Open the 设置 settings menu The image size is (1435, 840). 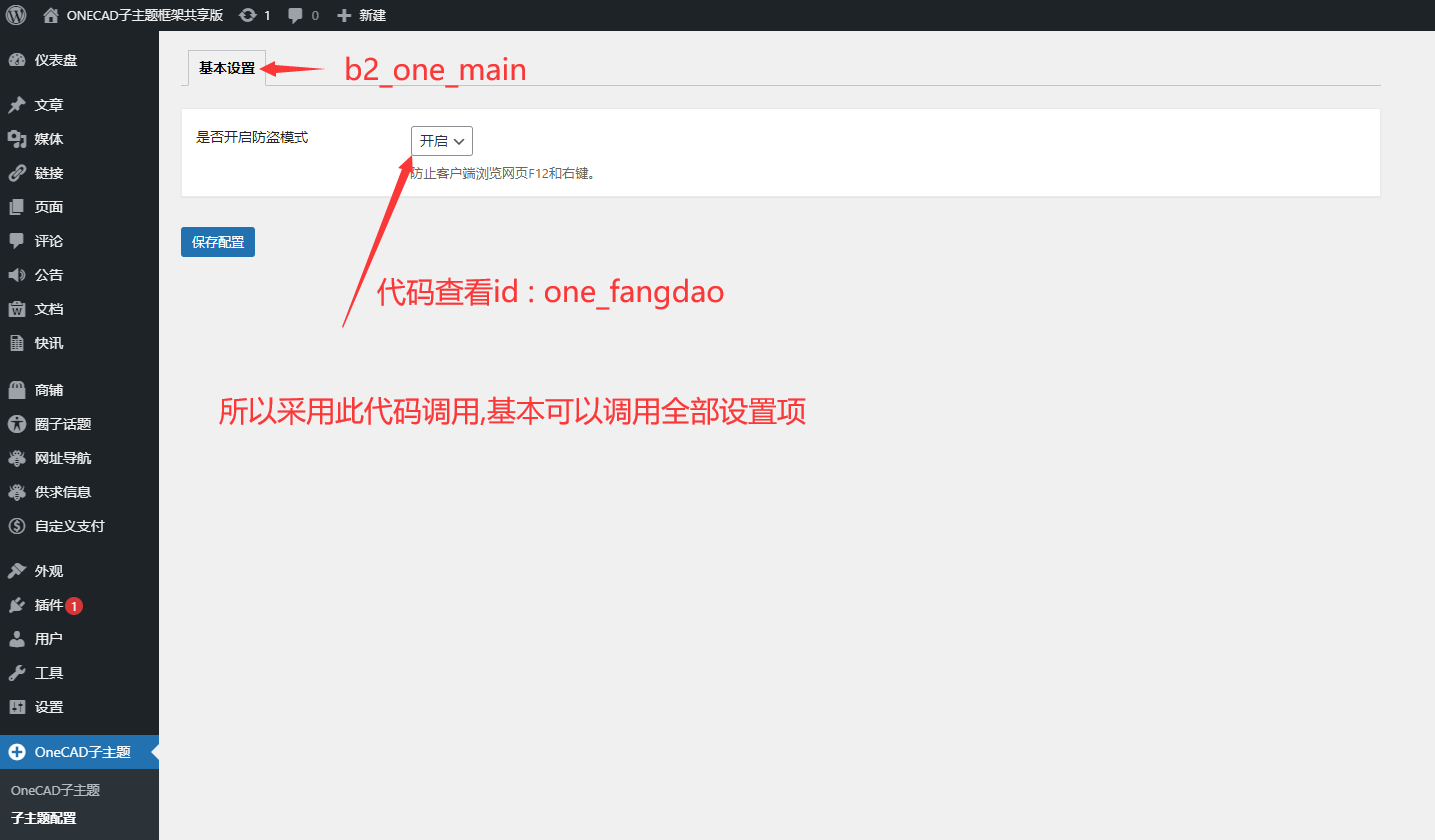pos(79,707)
